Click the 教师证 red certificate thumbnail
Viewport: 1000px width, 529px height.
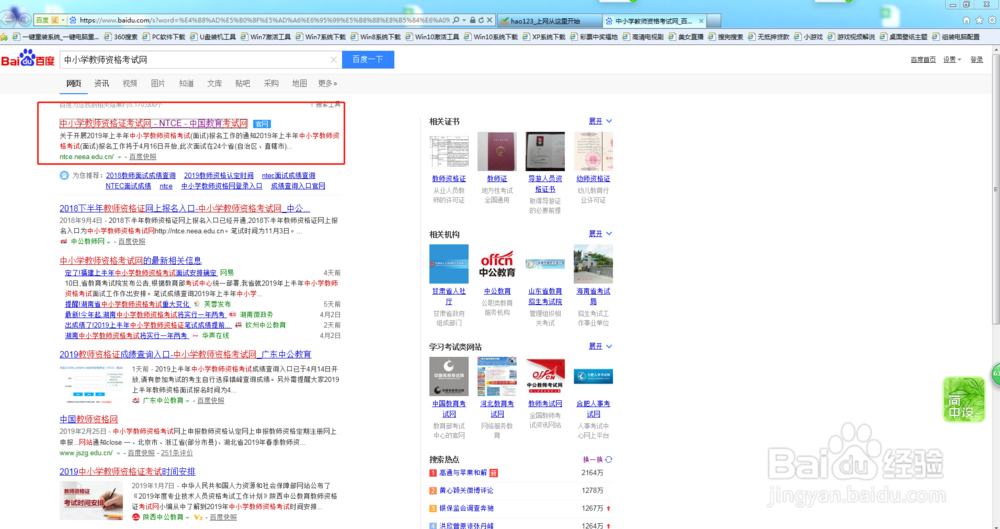click(x=497, y=152)
